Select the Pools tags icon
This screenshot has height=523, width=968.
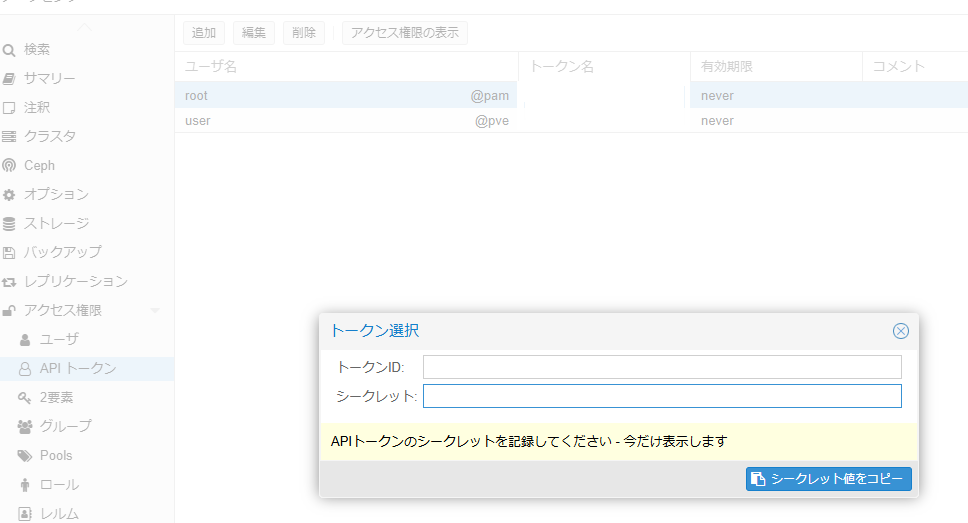[25, 456]
